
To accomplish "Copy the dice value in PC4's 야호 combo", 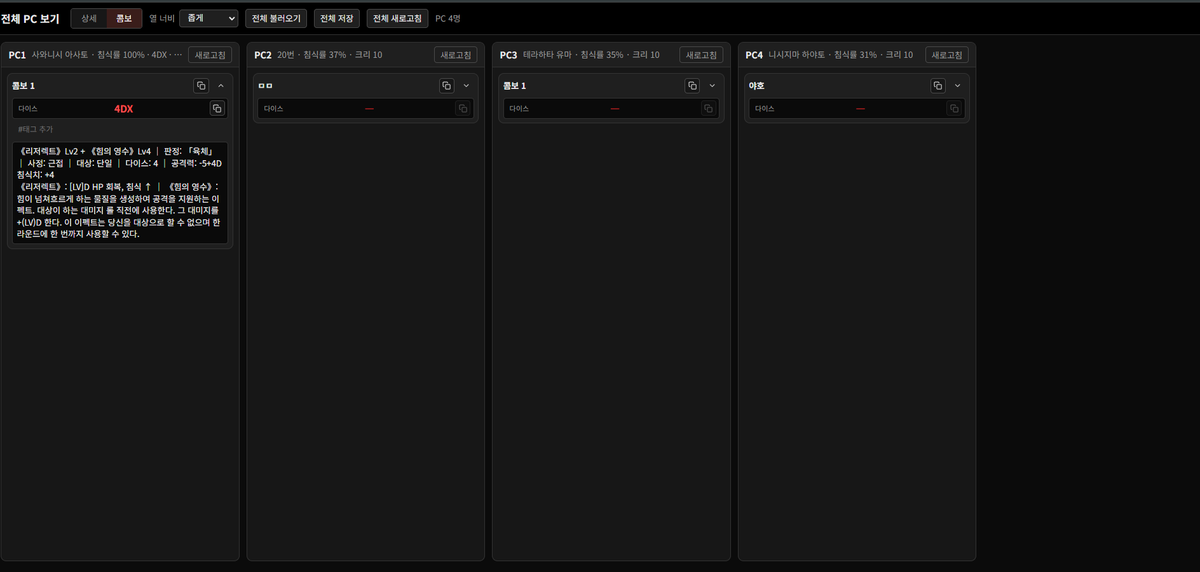I will coord(954,108).
